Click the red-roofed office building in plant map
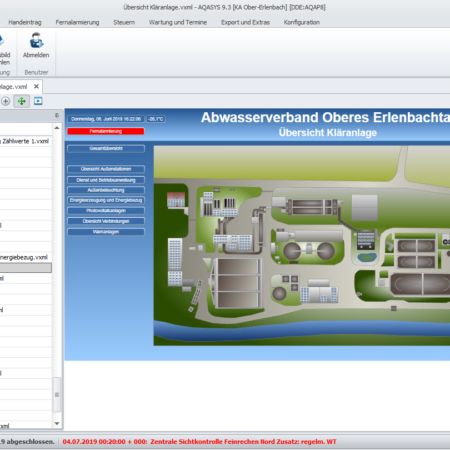This screenshot has width=450, height=450. pyautogui.click(x=176, y=200)
